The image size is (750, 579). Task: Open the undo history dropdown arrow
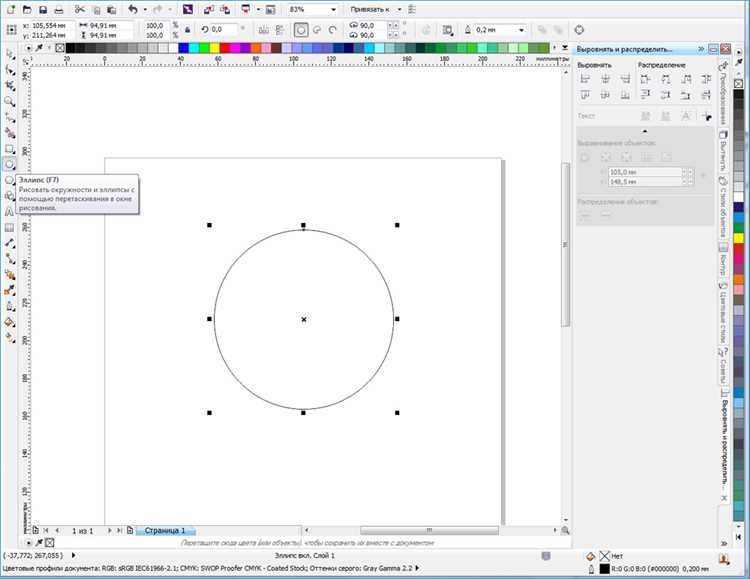pyautogui.click(x=145, y=10)
